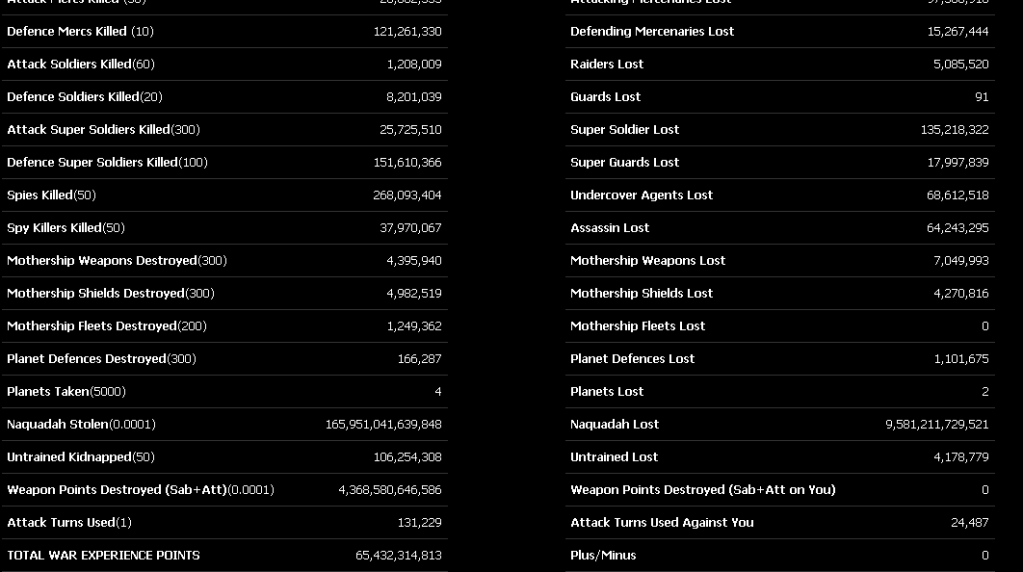Viewport: 1023px width, 572px height.
Task: Click the Attack Turns Used Against You label
Action: pos(662,522)
